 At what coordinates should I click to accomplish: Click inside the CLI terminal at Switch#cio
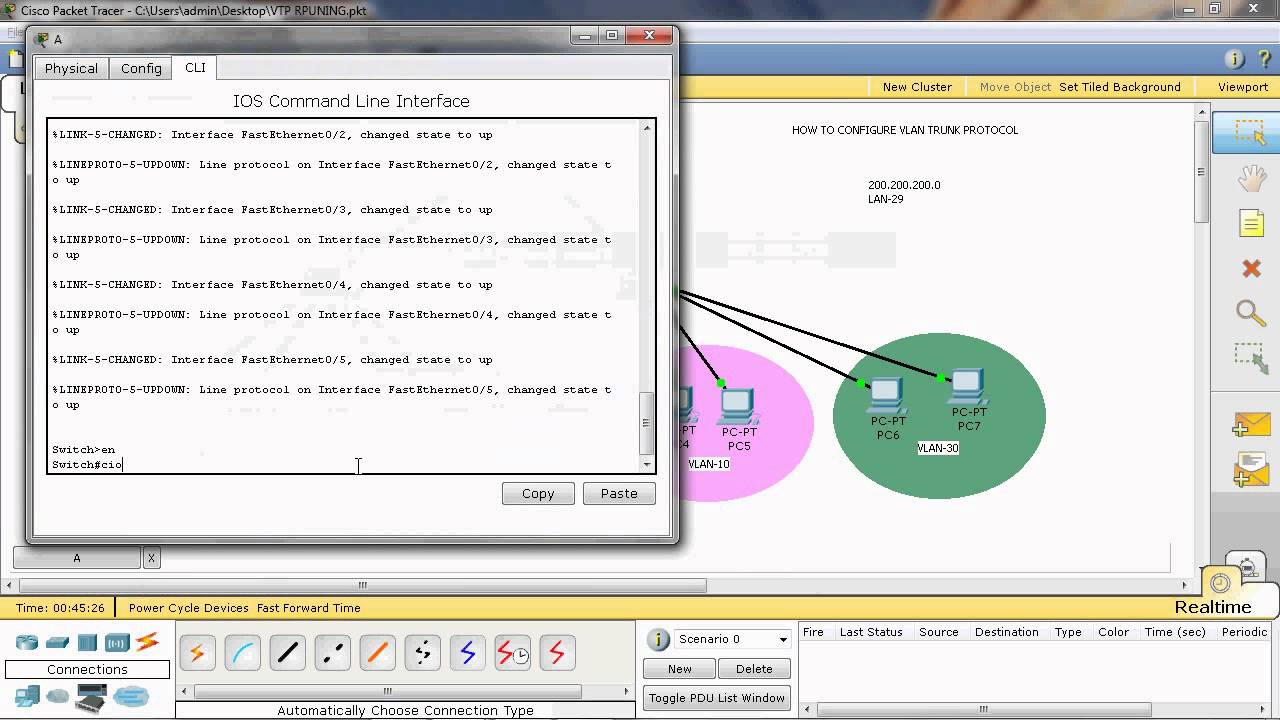pos(87,465)
